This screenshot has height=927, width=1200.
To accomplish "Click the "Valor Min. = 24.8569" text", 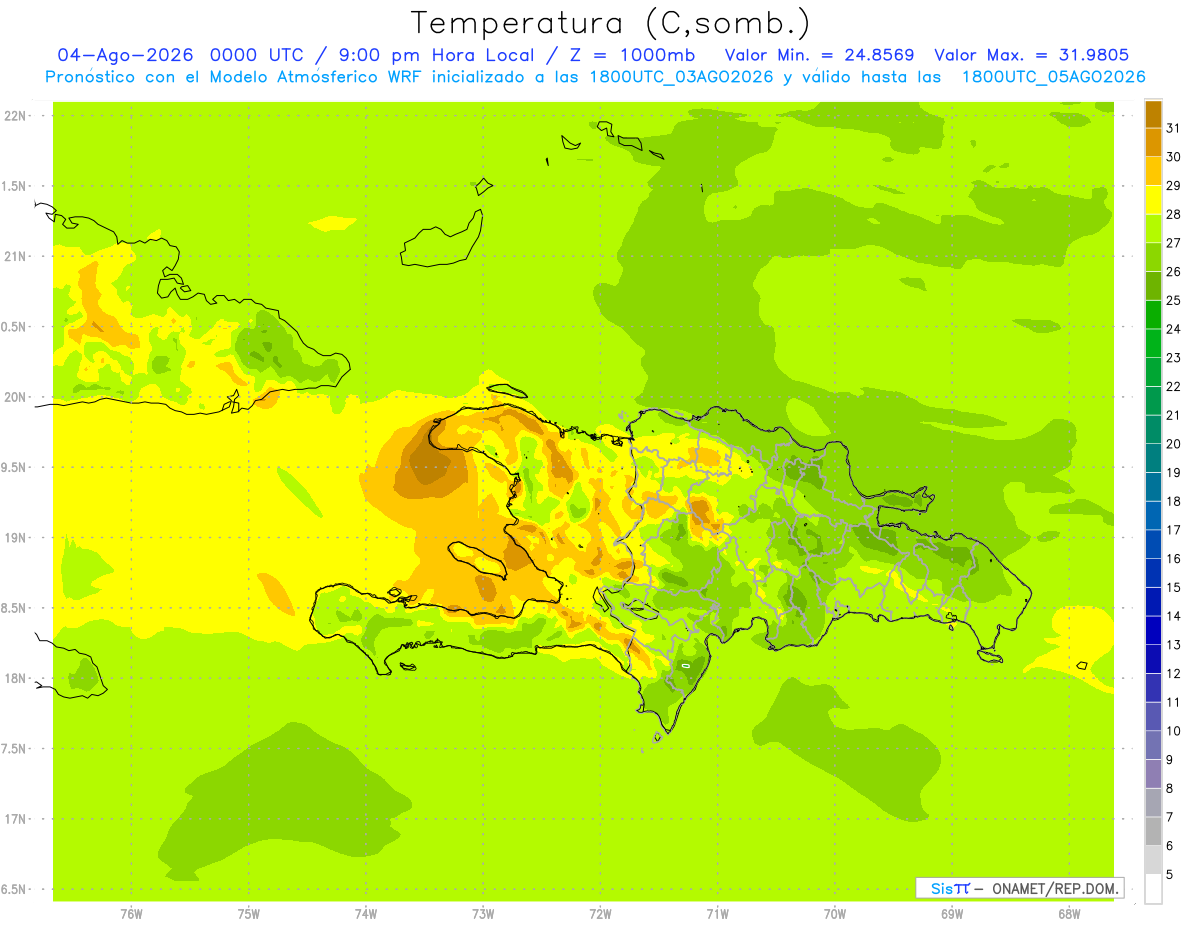I will pos(819,55).
